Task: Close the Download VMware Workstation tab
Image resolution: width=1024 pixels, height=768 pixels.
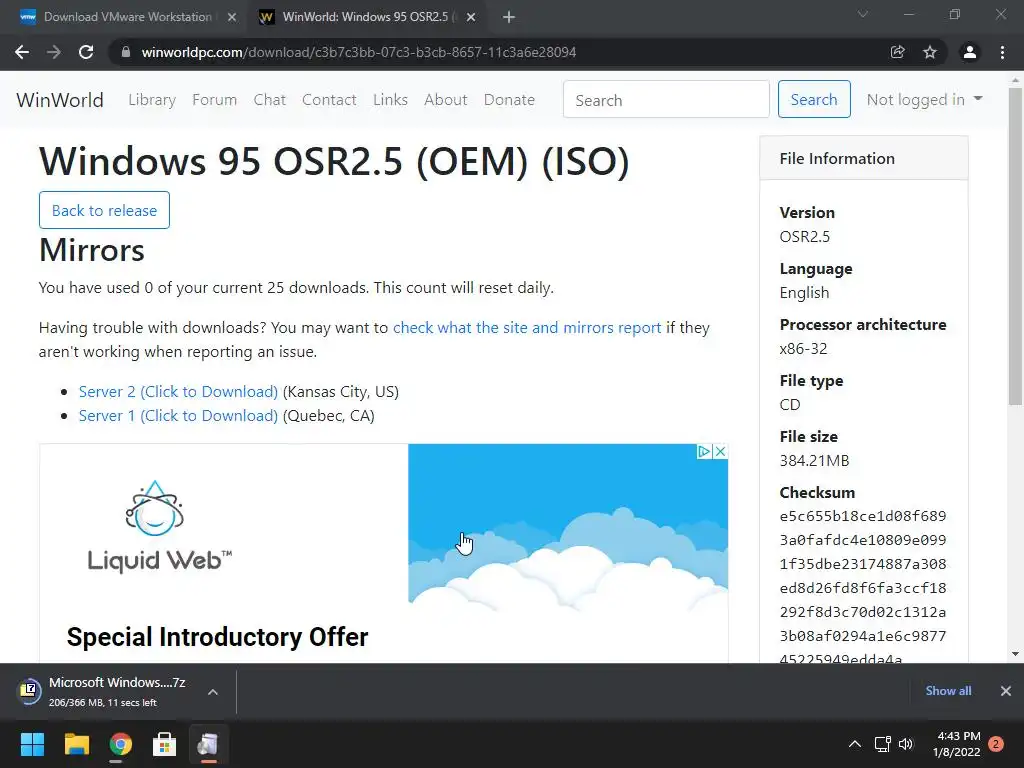Action: click(x=232, y=17)
